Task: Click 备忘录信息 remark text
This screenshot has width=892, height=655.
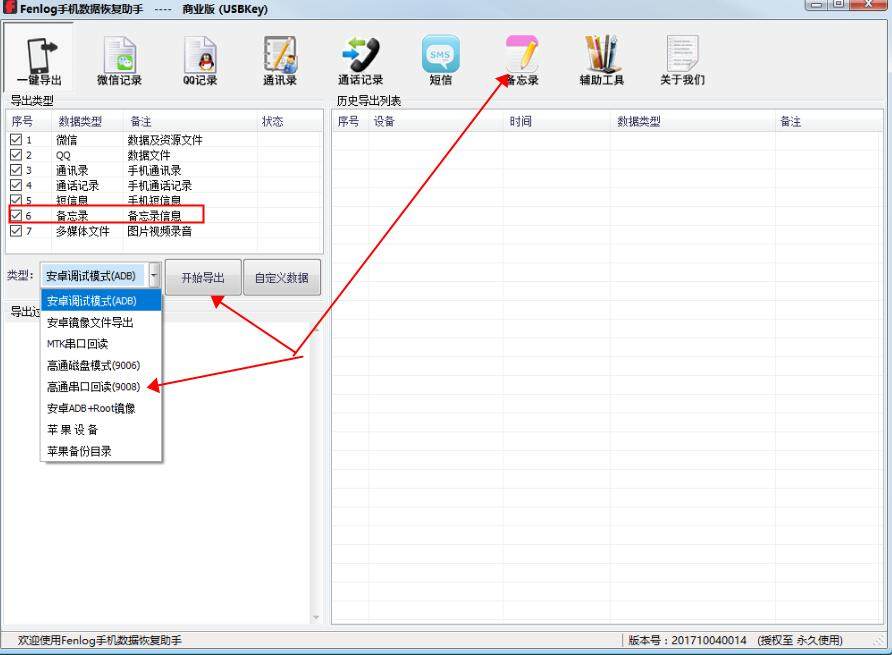Action: 155,216
